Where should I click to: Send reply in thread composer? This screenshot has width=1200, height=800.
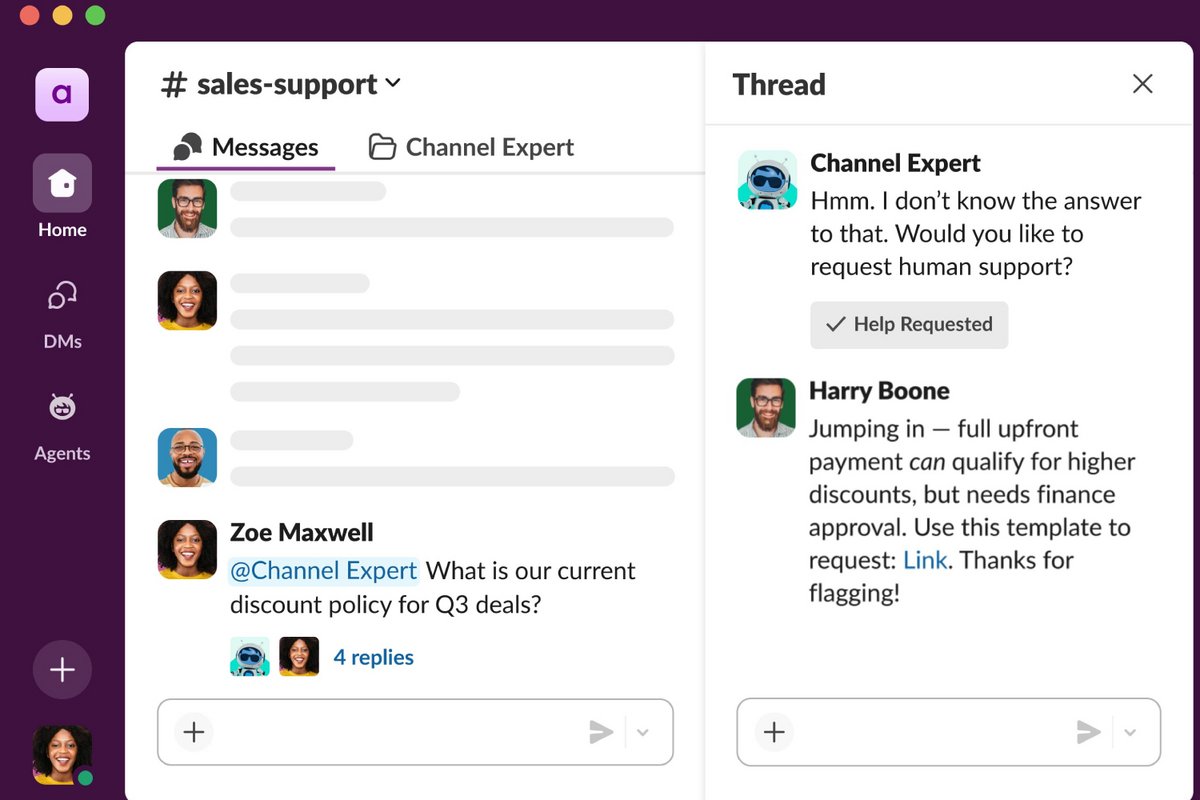[x=1088, y=732]
